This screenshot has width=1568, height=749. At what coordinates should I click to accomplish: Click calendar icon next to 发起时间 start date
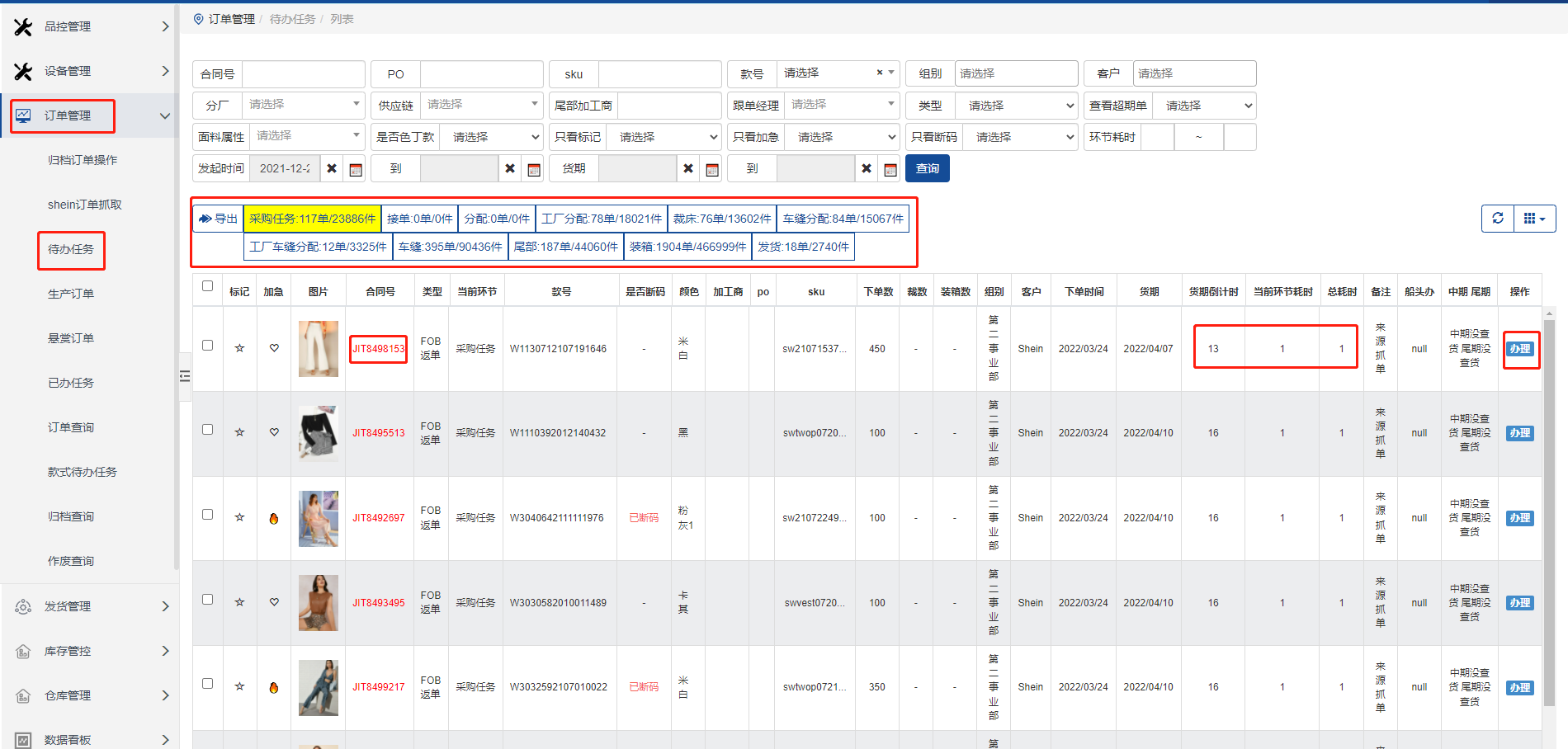(x=356, y=169)
